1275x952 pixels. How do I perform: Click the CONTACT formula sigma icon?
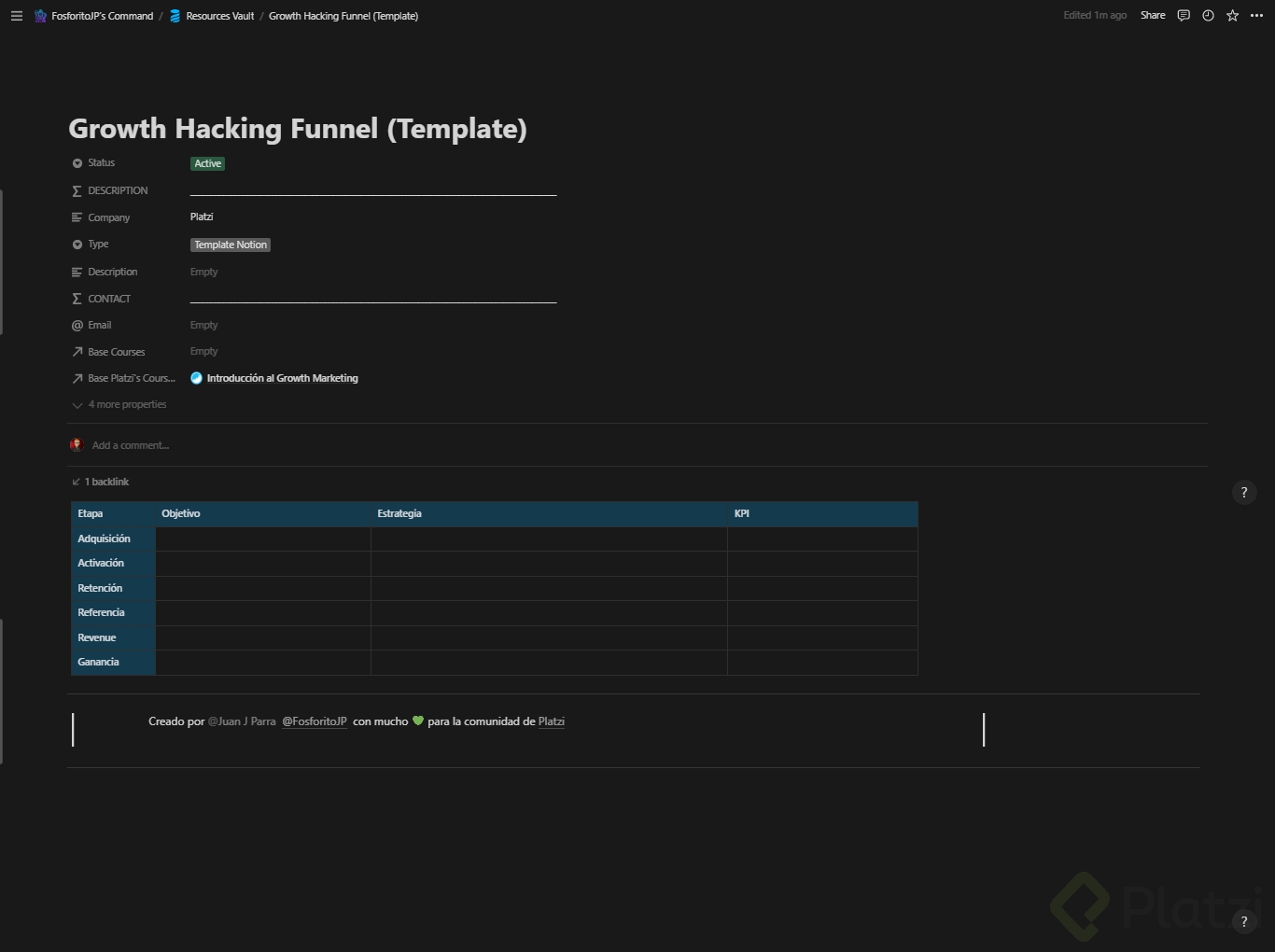[77, 299]
